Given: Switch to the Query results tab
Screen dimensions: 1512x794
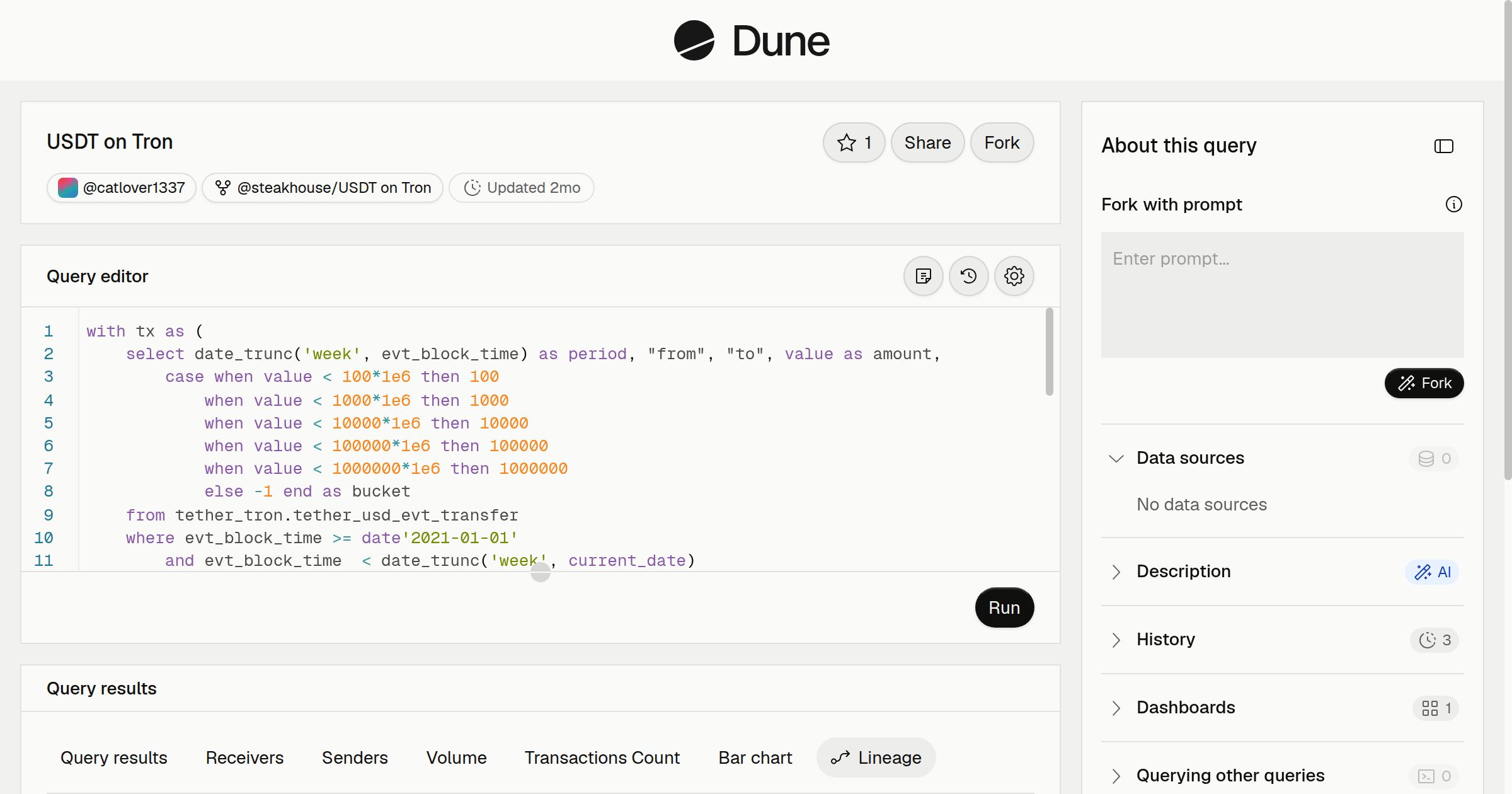Looking at the screenshot, I should click(114, 757).
